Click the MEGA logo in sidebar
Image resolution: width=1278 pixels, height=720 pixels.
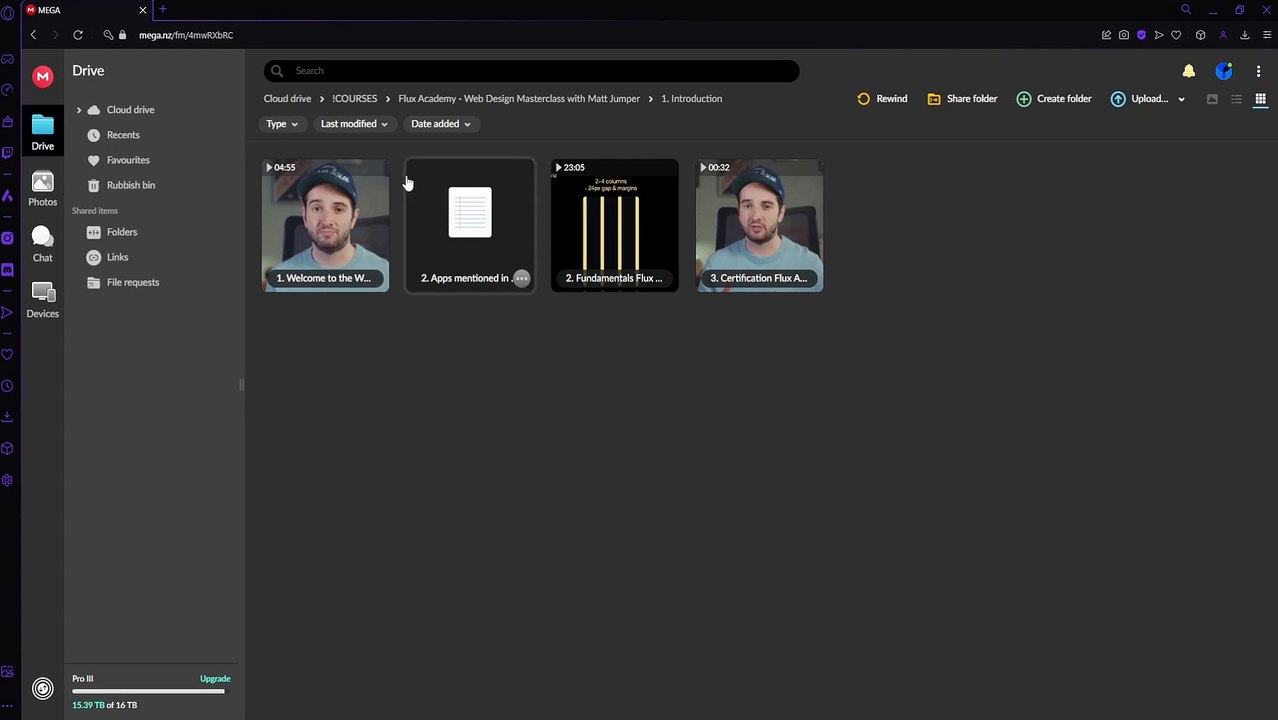(x=42, y=77)
